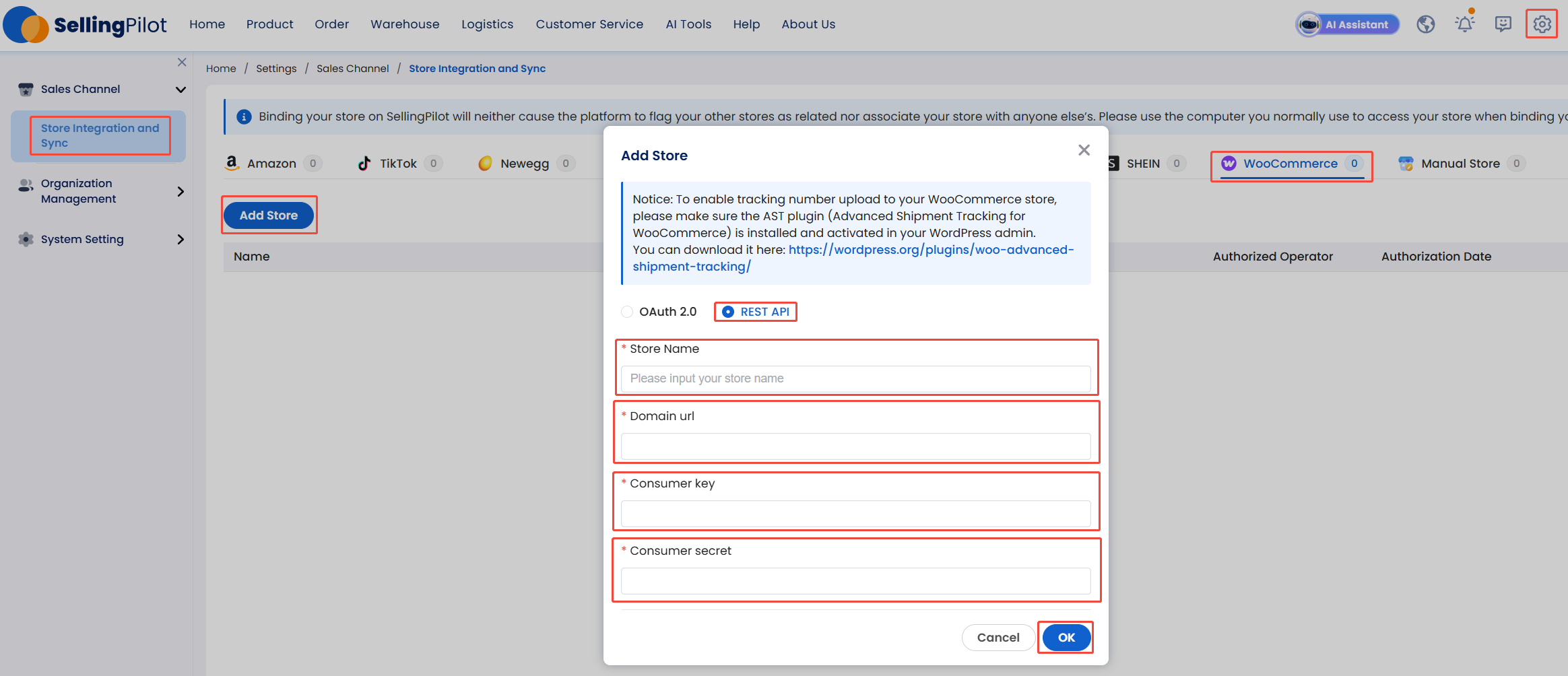1568x676 pixels.
Task: Focus the Consumer key input field
Action: click(855, 513)
